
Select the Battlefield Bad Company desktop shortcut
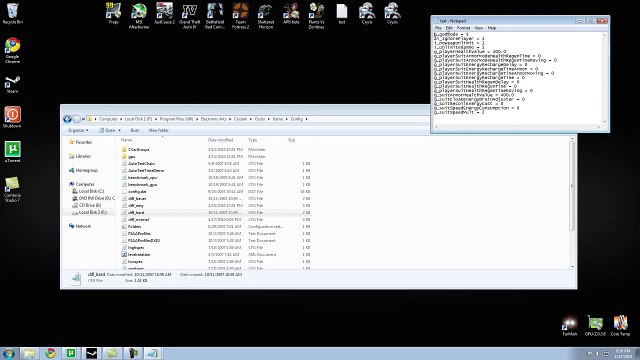tap(215, 16)
